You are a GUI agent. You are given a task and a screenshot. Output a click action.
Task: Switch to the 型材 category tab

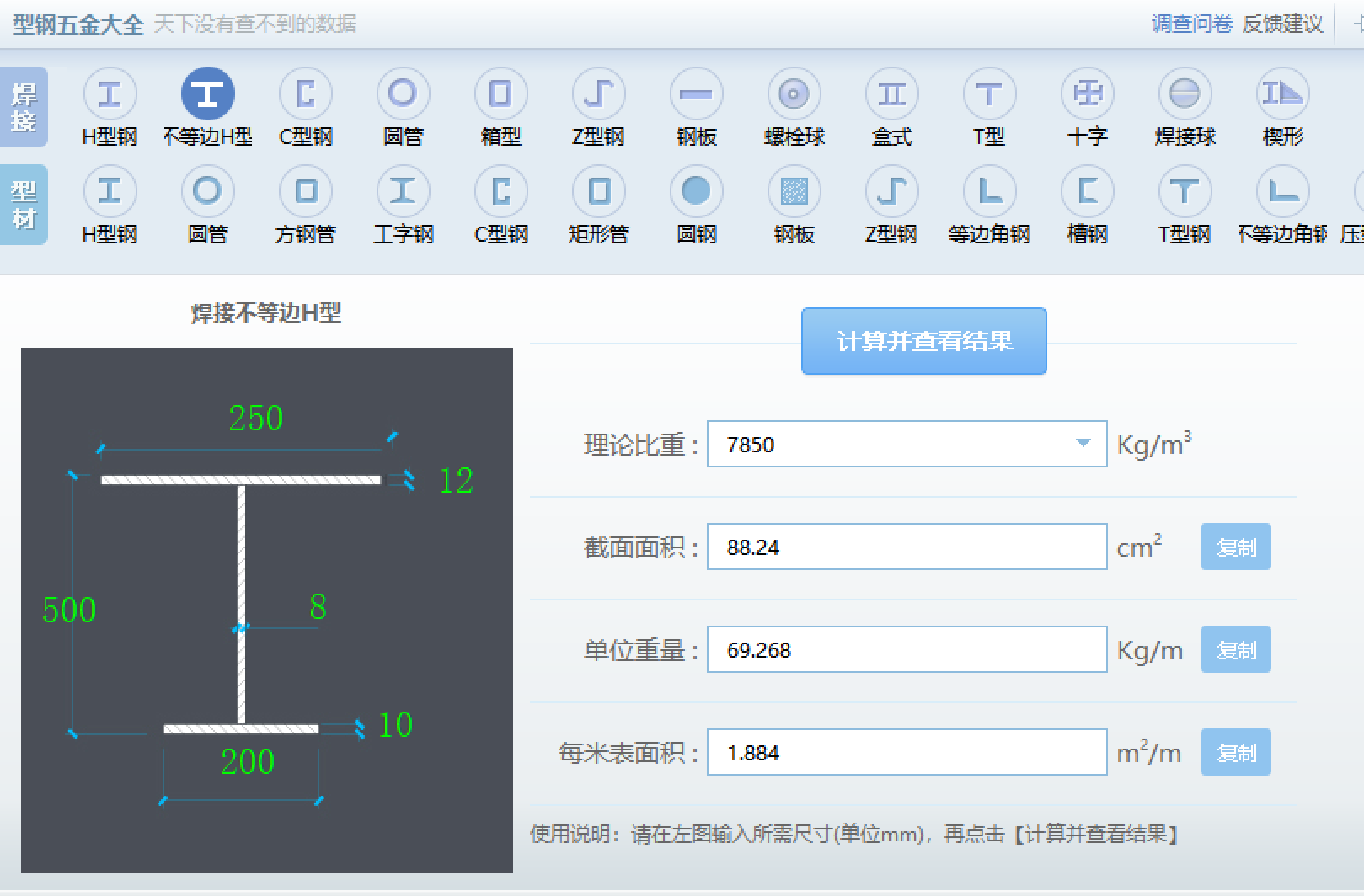(24, 205)
